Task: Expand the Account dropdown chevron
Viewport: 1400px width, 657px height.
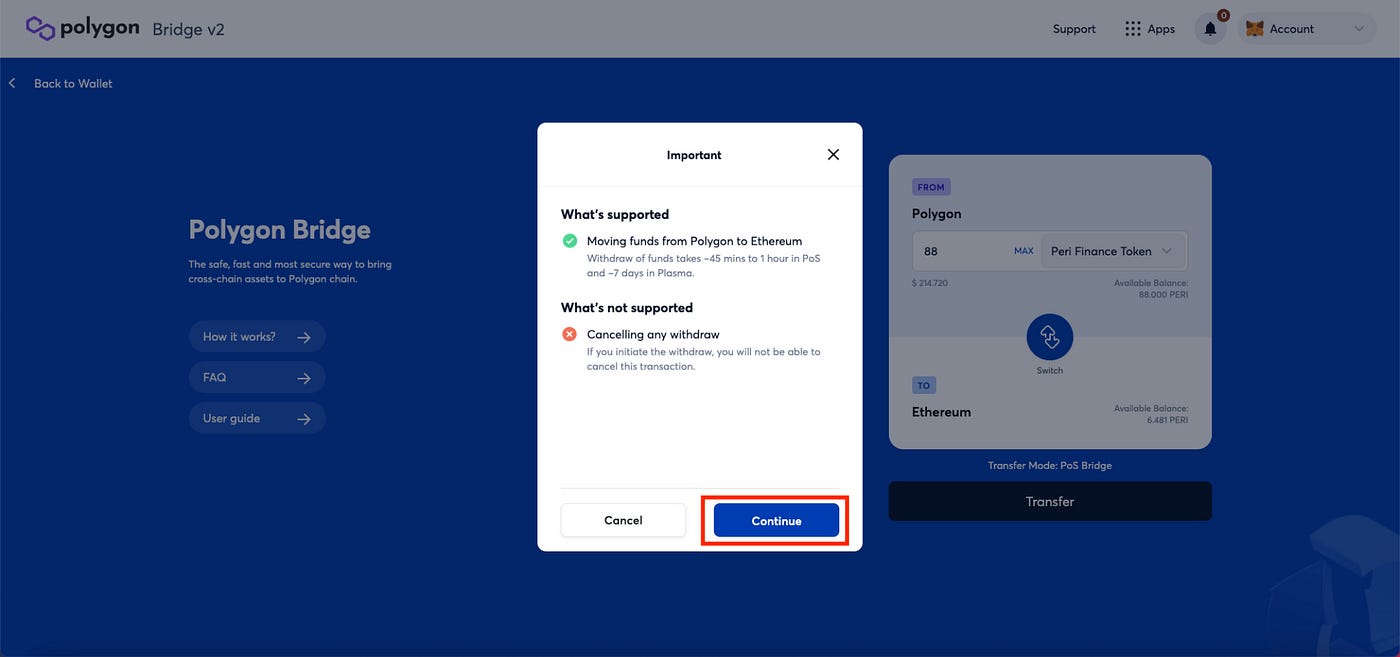Action: coord(1358,29)
